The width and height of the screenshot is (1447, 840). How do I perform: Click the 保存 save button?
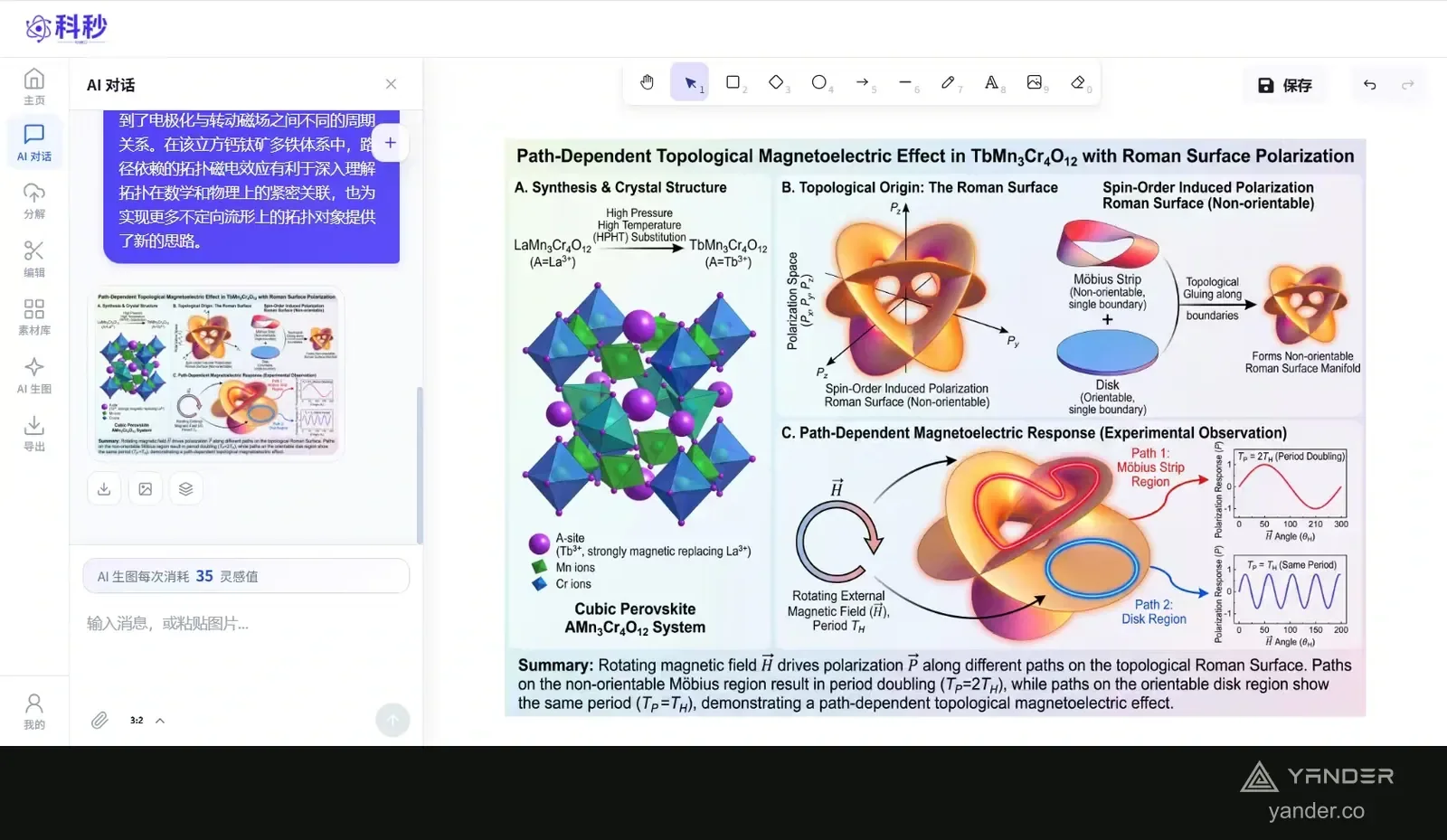coord(1285,85)
